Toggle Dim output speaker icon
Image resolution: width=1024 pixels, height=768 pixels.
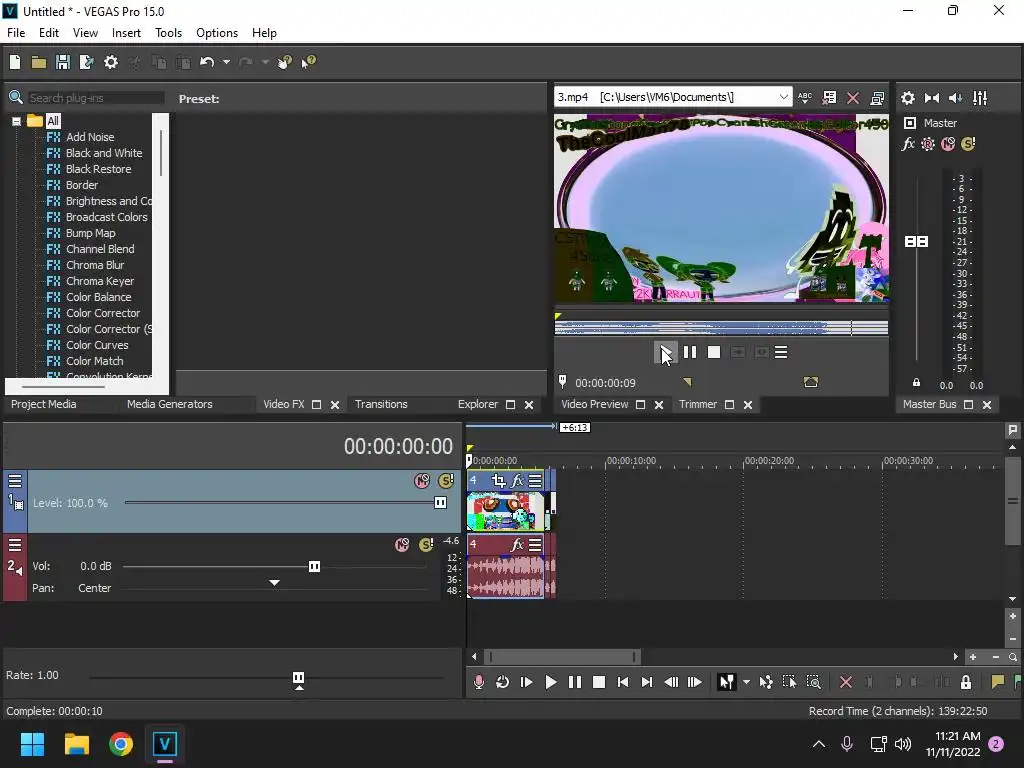pos(955,98)
